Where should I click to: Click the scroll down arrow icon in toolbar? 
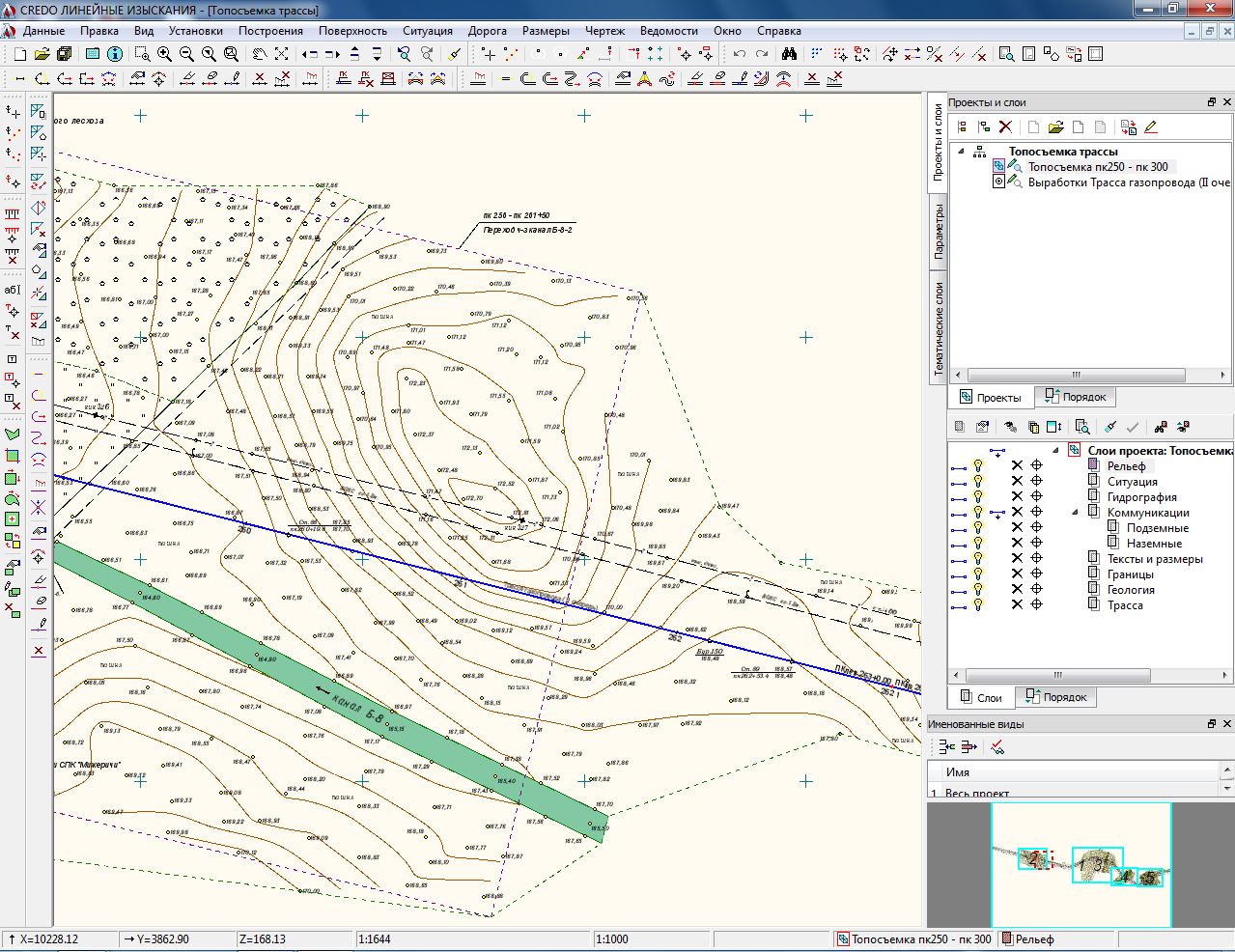pos(378,55)
